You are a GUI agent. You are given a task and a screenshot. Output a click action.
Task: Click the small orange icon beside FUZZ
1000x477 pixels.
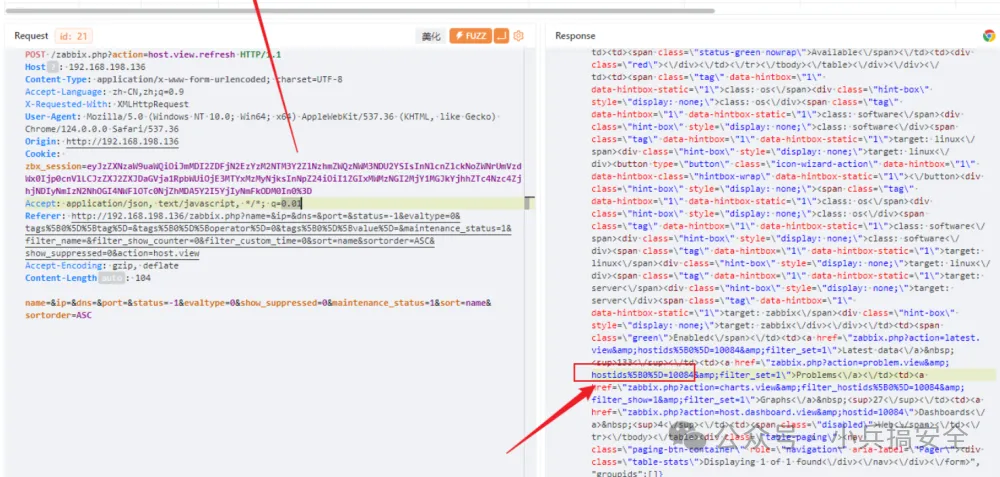pyautogui.click(x=502, y=36)
